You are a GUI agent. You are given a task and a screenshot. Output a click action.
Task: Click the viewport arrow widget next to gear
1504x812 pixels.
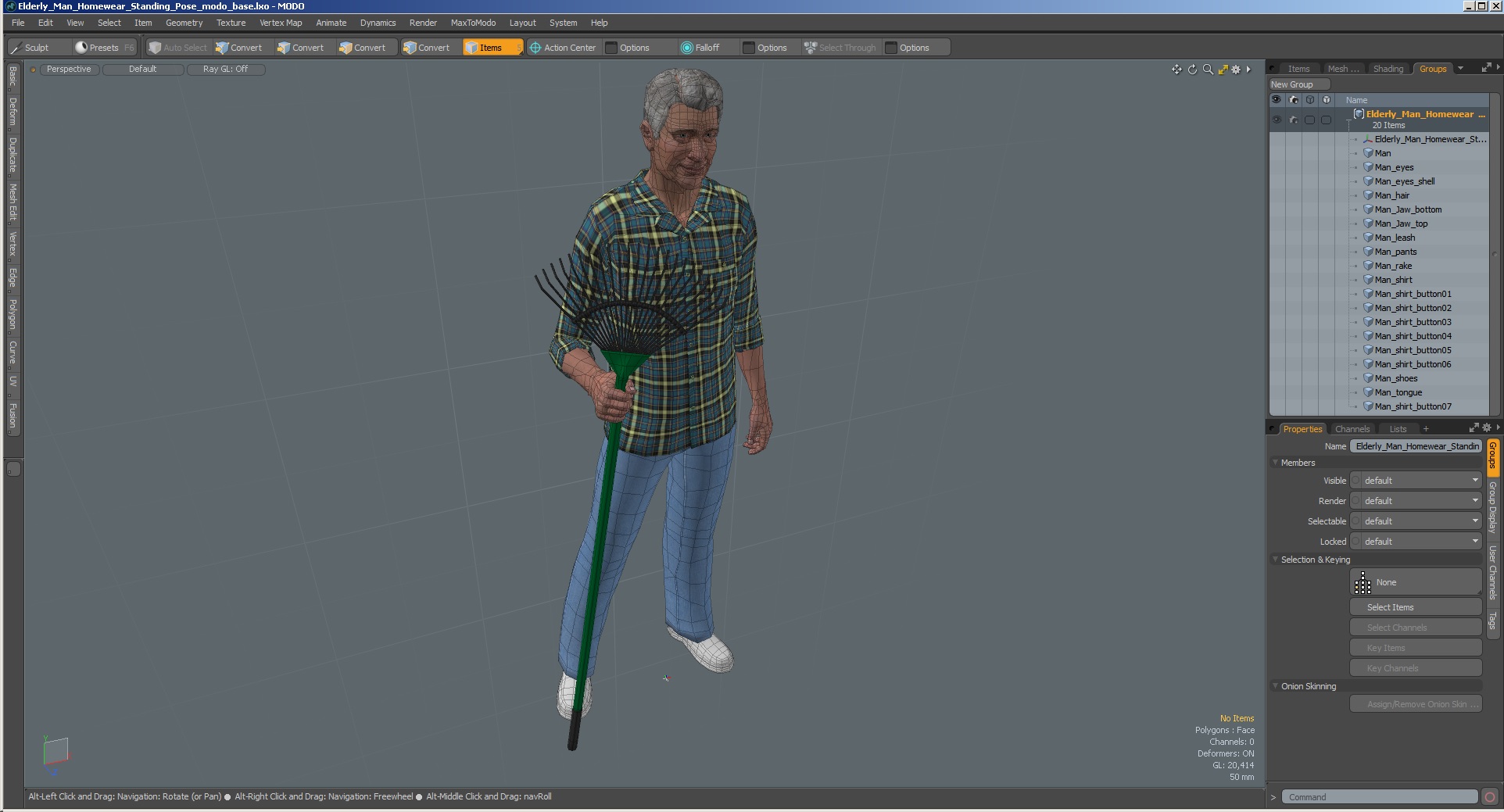[x=1248, y=70]
